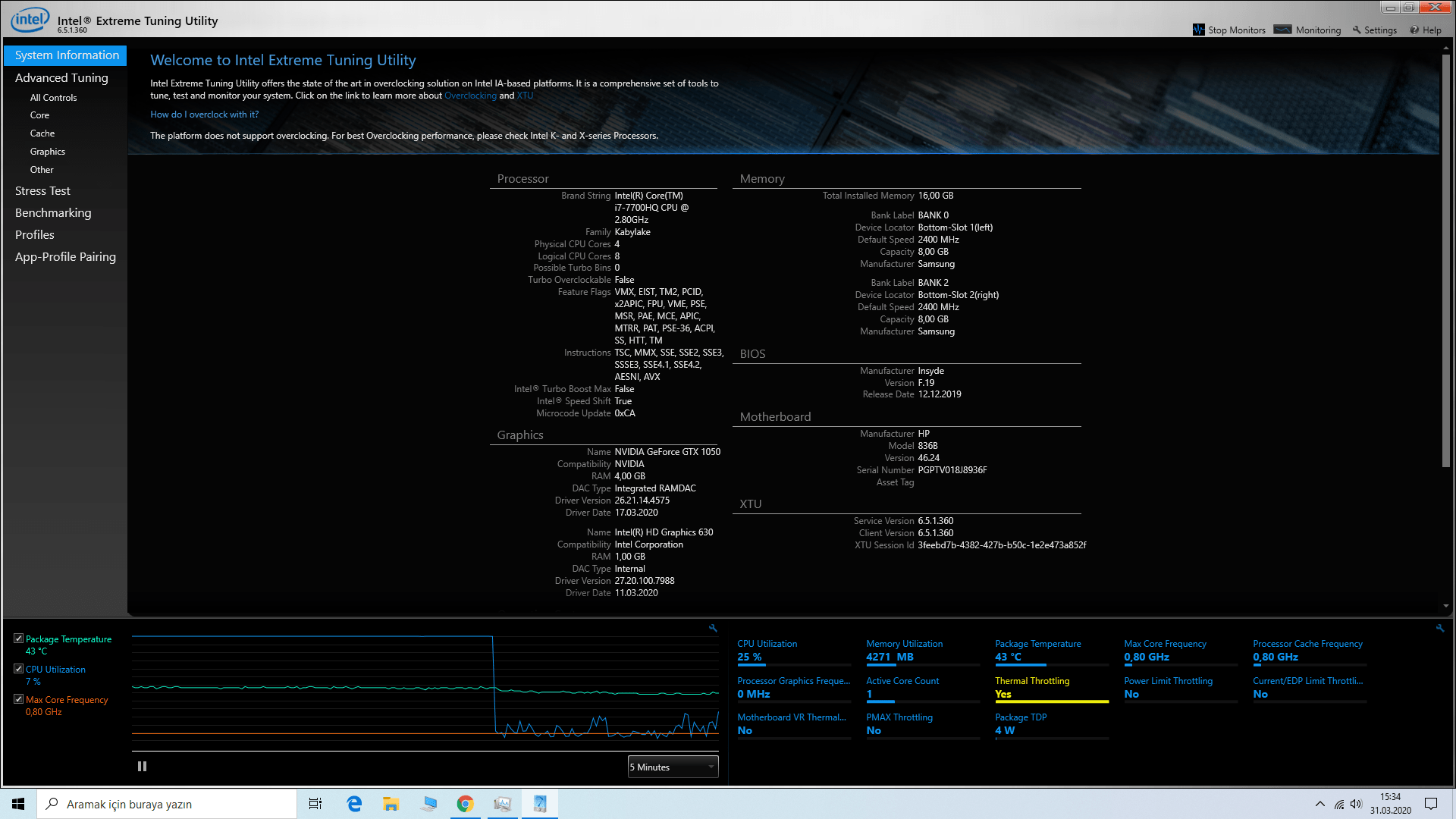Open 'How do I overclock with it?' link

[204, 115]
